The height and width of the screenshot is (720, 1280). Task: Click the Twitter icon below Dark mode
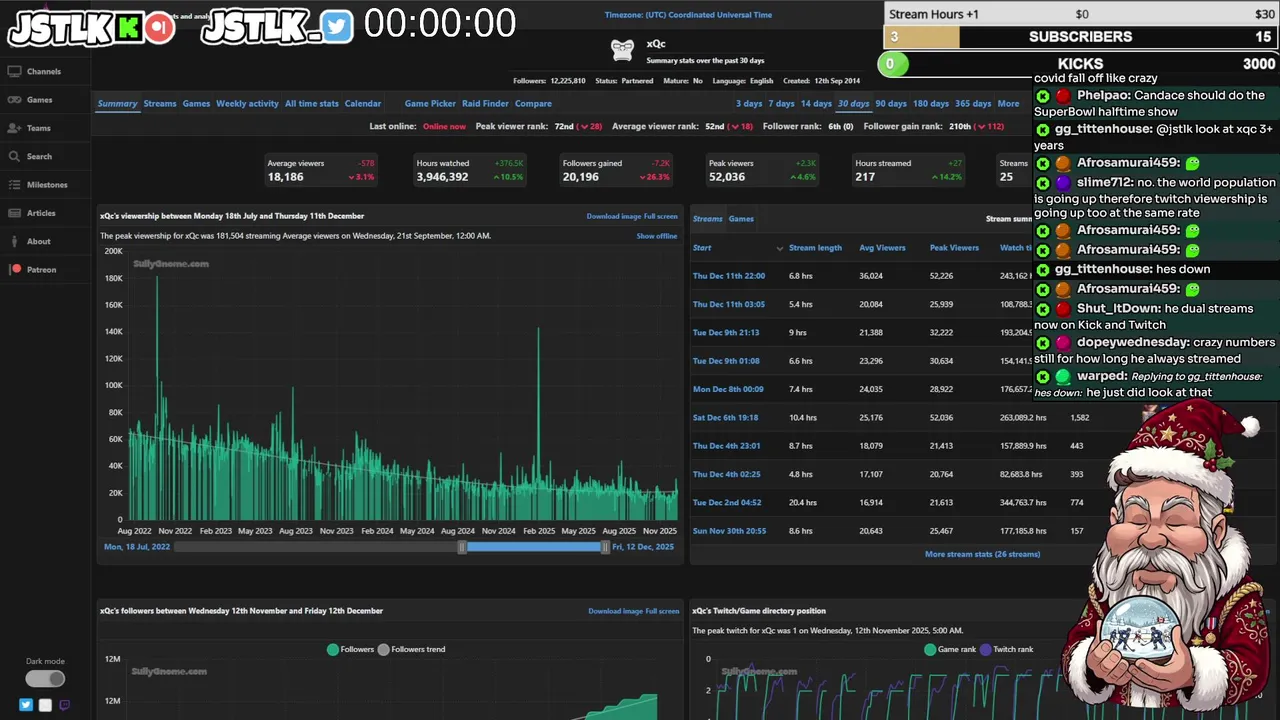pyautogui.click(x=26, y=705)
